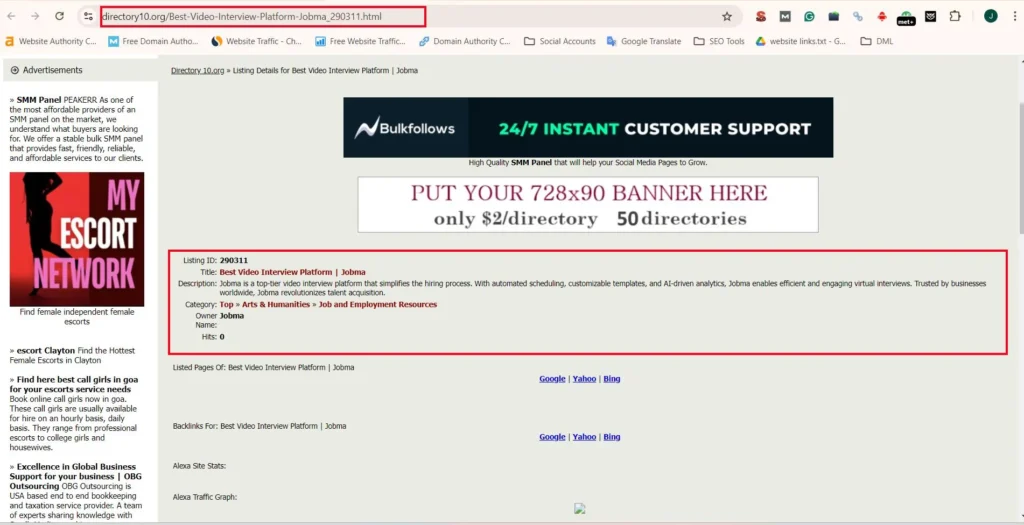The height and width of the screenshot is (525, 1024).
Task: Expand DML bookmark folder
Action: (876, 41)
